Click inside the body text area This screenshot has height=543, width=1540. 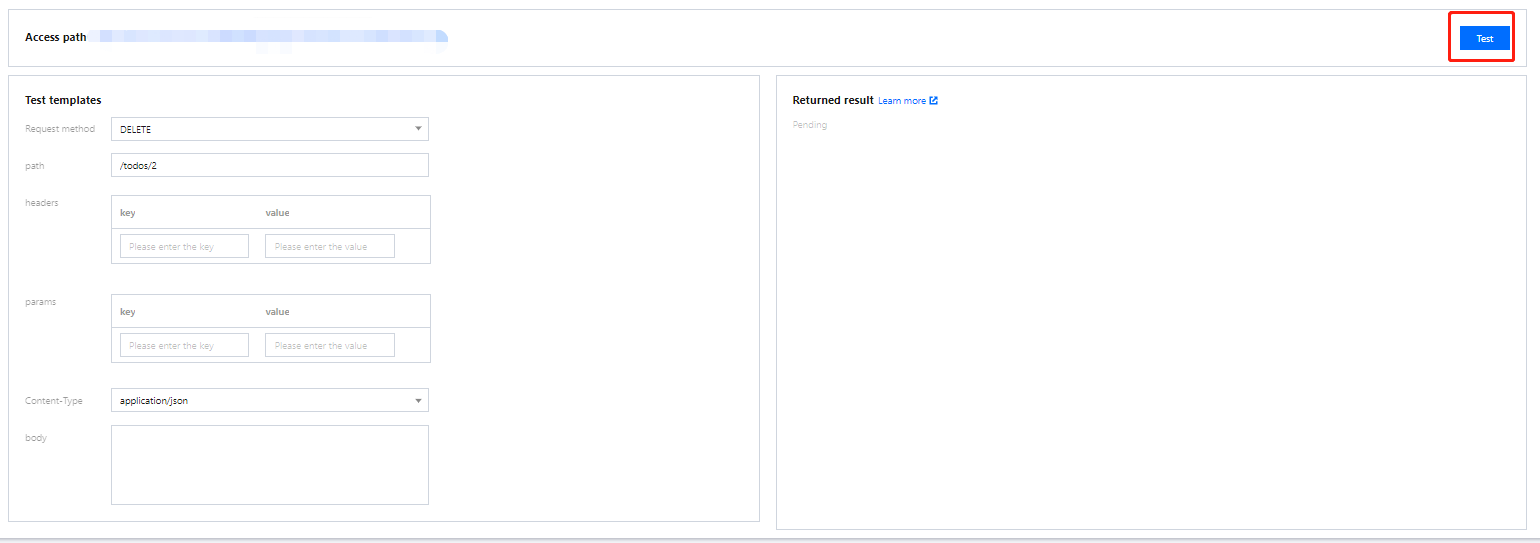(x=270, y=465)
